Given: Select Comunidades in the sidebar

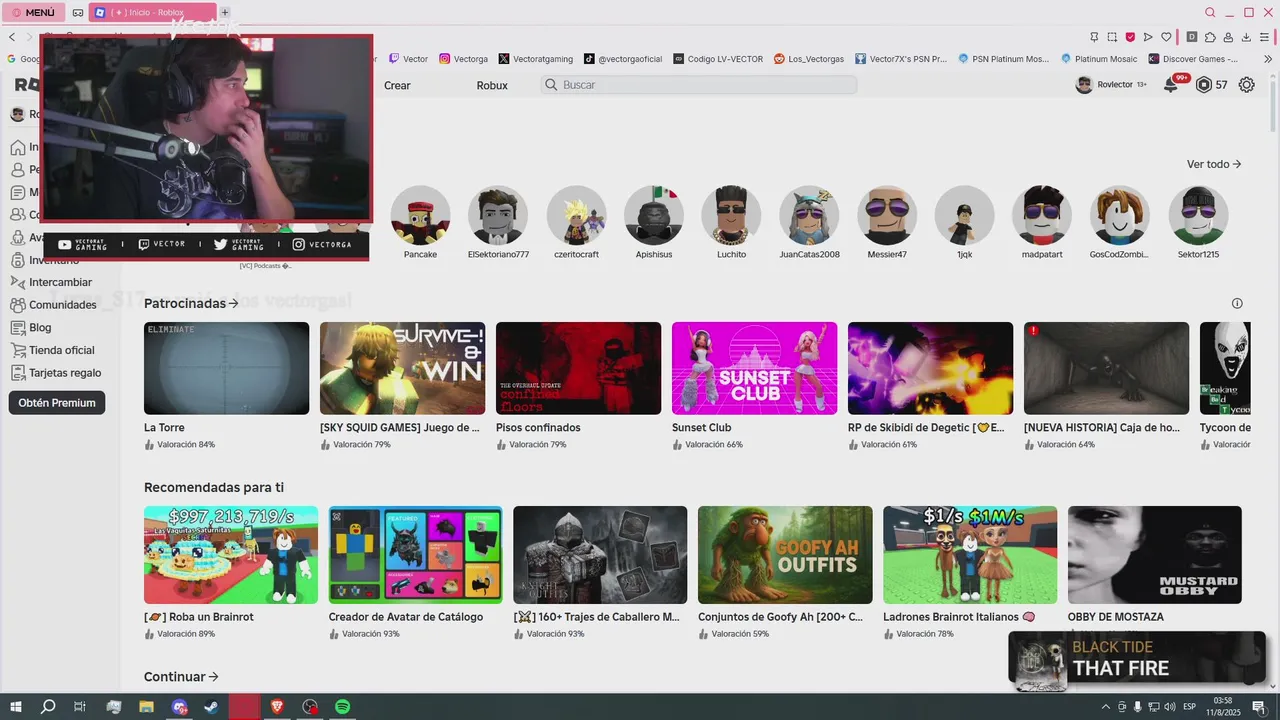Looking at the screenshot, I should [53, 305].
